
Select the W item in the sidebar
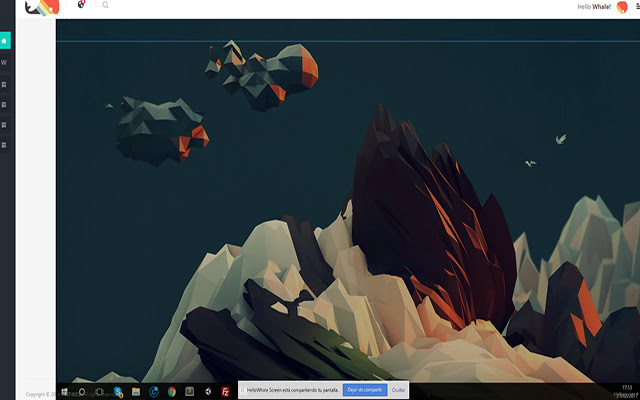[4, 62]
